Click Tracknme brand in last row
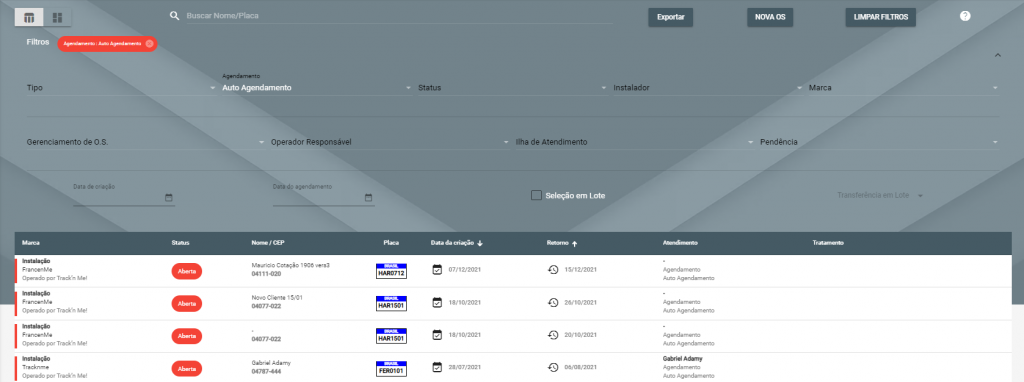Image resolution: width=1024 pixels, height=382 pixels. 35,368
